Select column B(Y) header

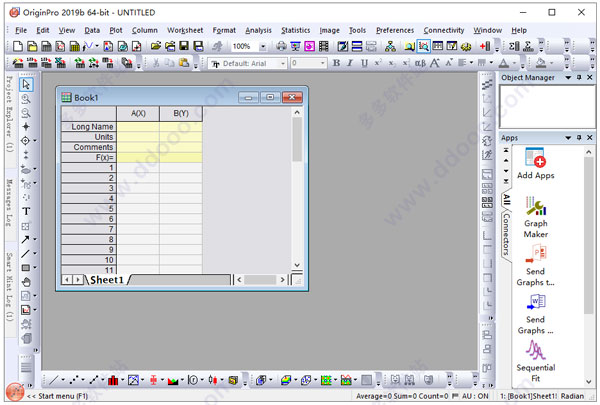point(181,113)
